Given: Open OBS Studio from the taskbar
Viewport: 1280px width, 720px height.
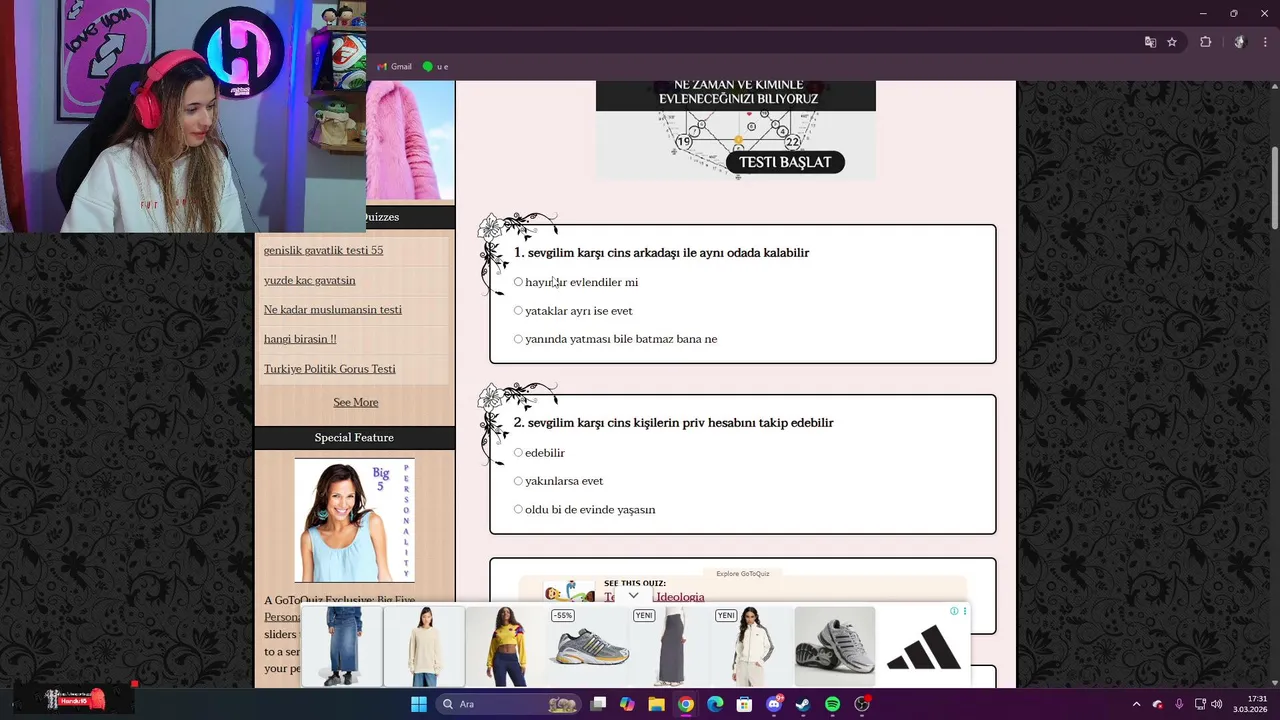Looking at the screenshot, I should pos(862,704).
